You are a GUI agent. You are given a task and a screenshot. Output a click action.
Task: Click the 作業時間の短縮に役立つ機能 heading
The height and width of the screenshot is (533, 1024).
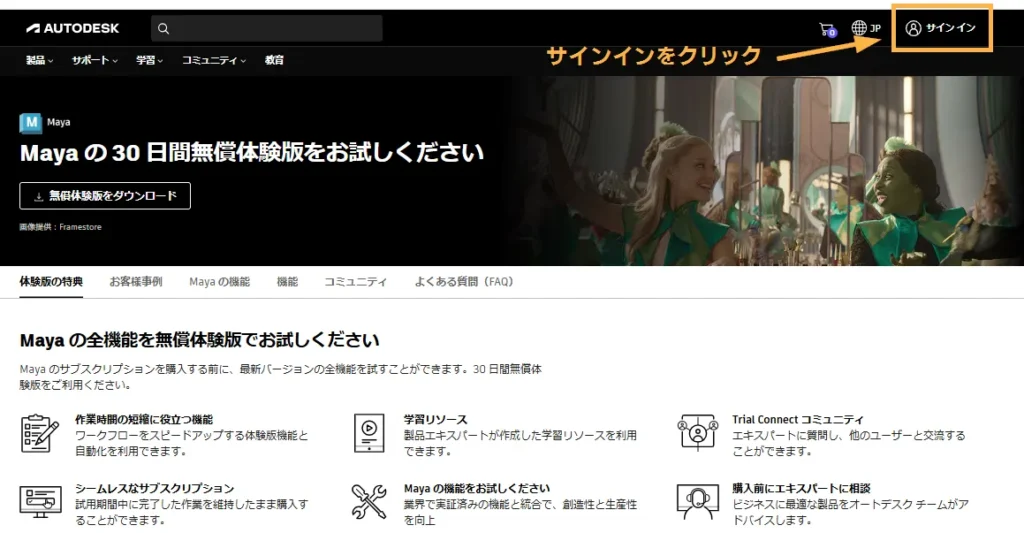(x=144, y=419)
